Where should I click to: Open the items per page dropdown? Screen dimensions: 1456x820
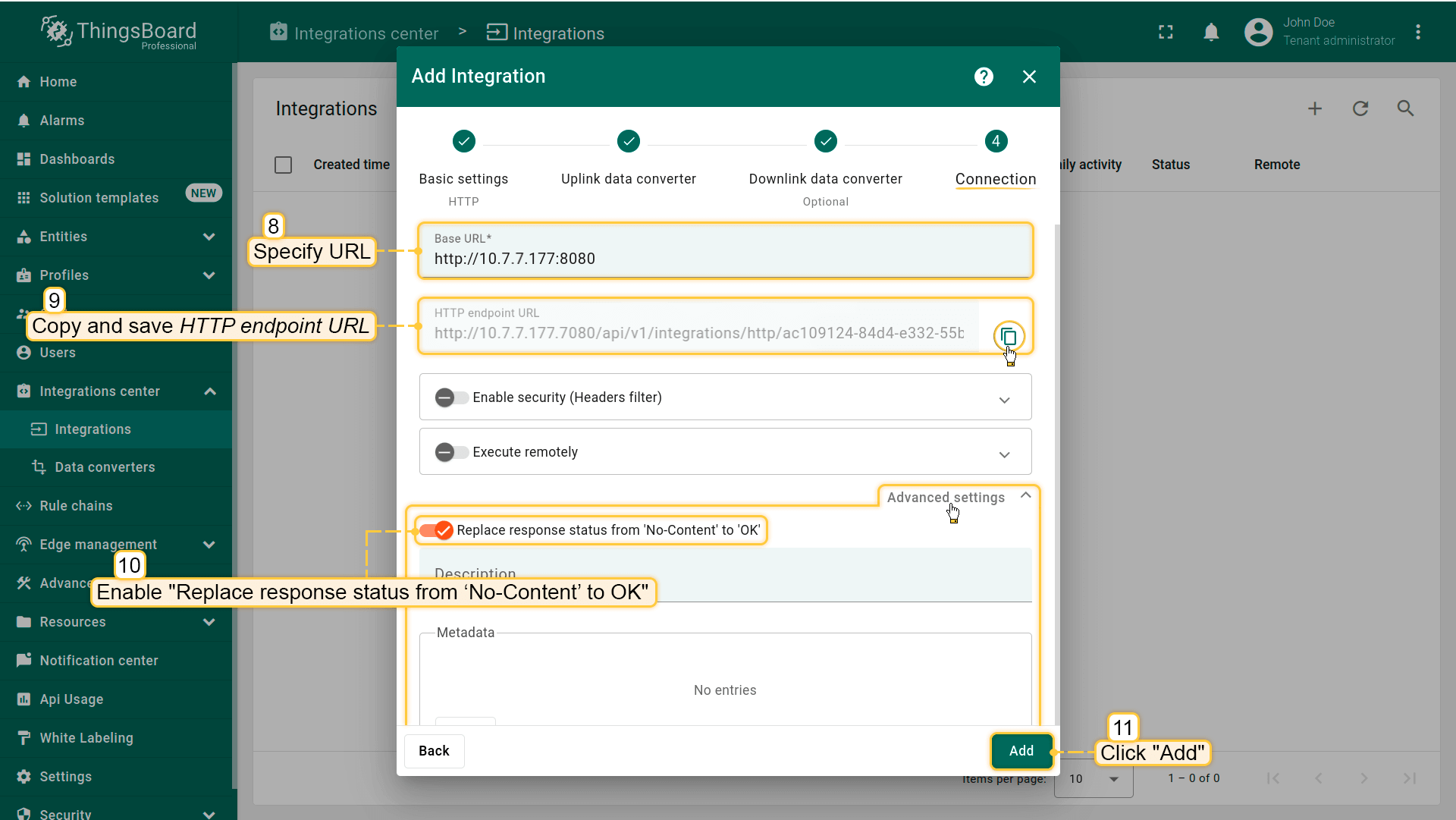[x=1094, y=779]
